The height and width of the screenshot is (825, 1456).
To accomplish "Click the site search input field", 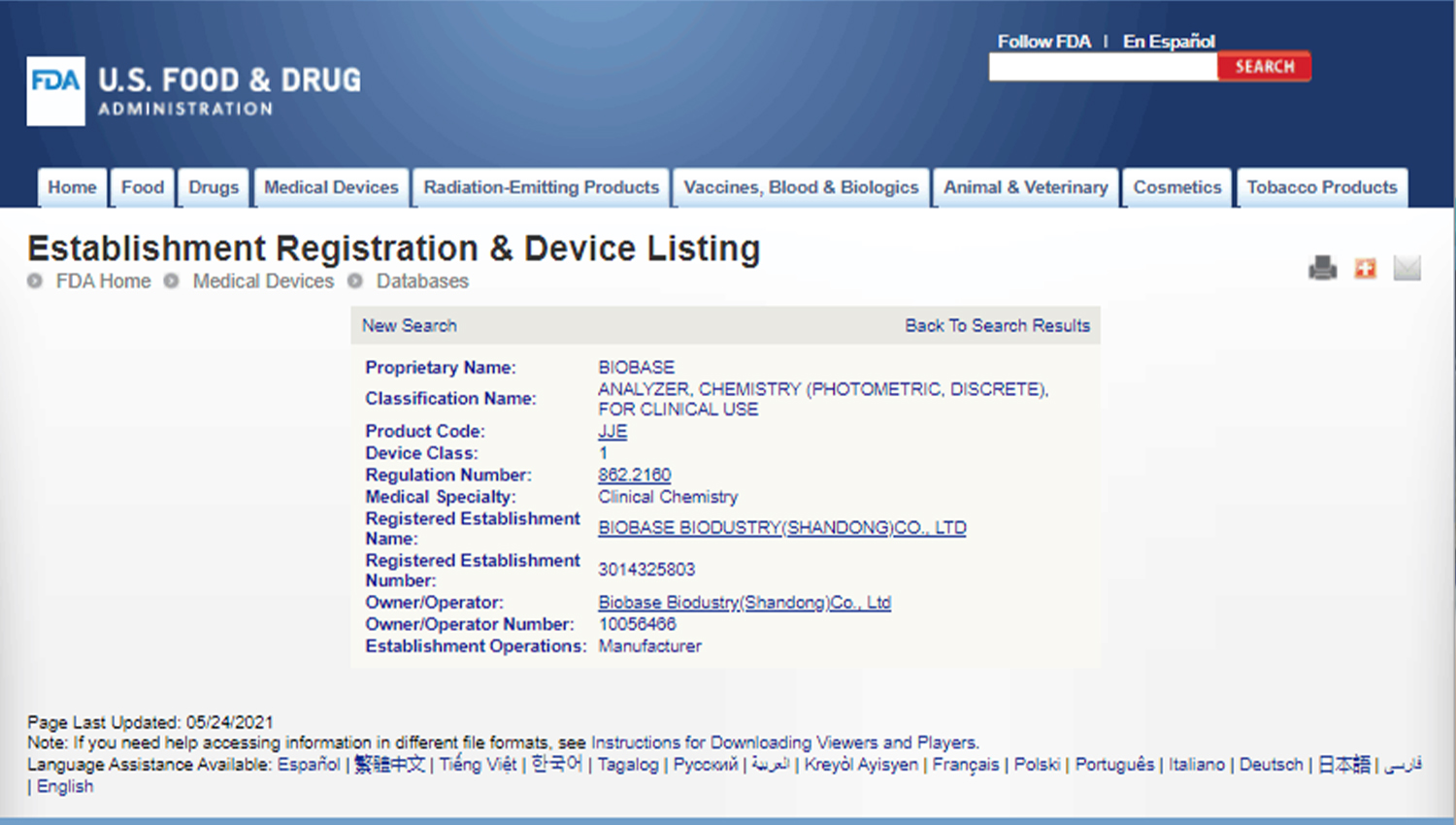I will click(x=1103, y=67).
